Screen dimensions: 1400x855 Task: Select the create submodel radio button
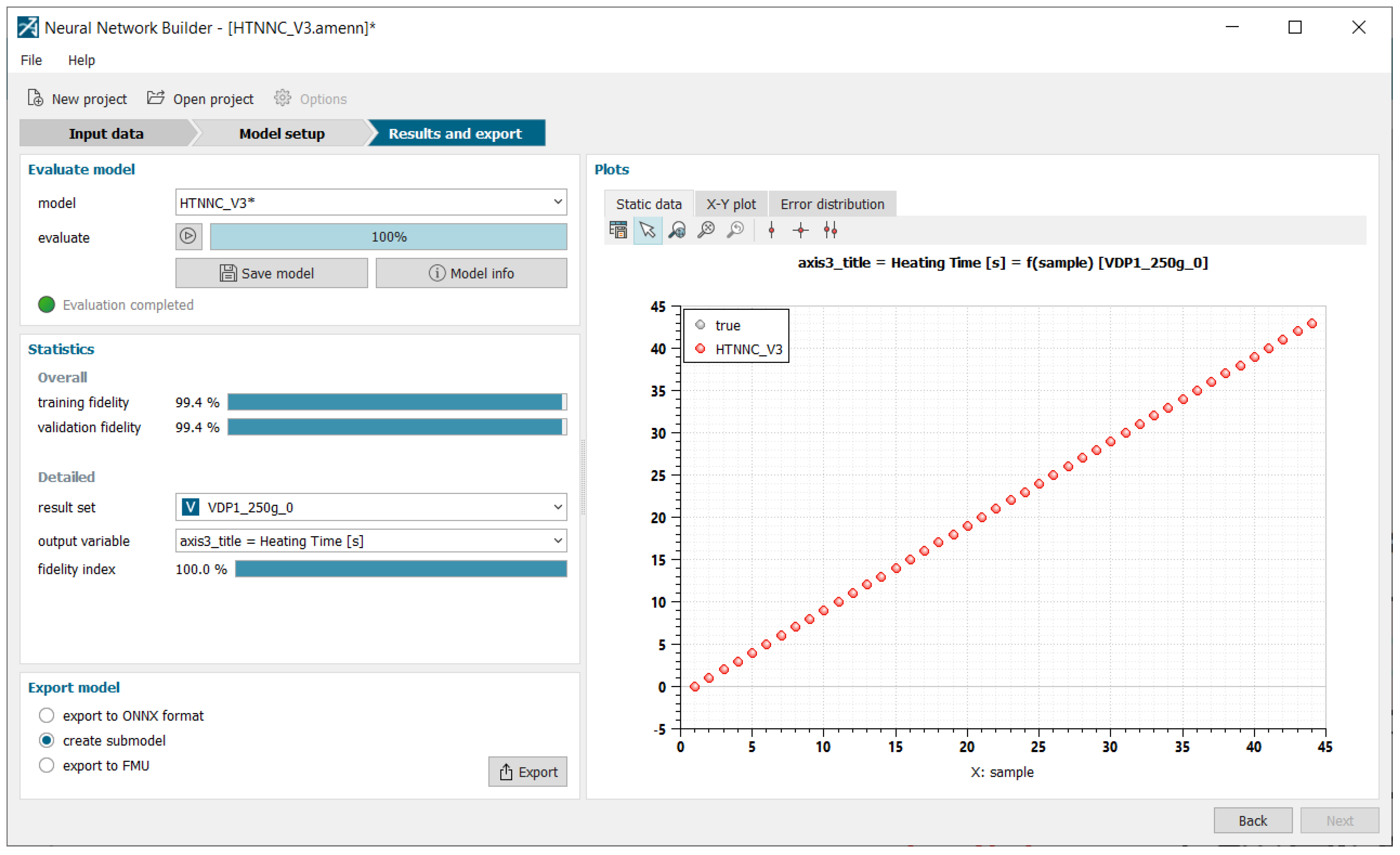[47, 740]
